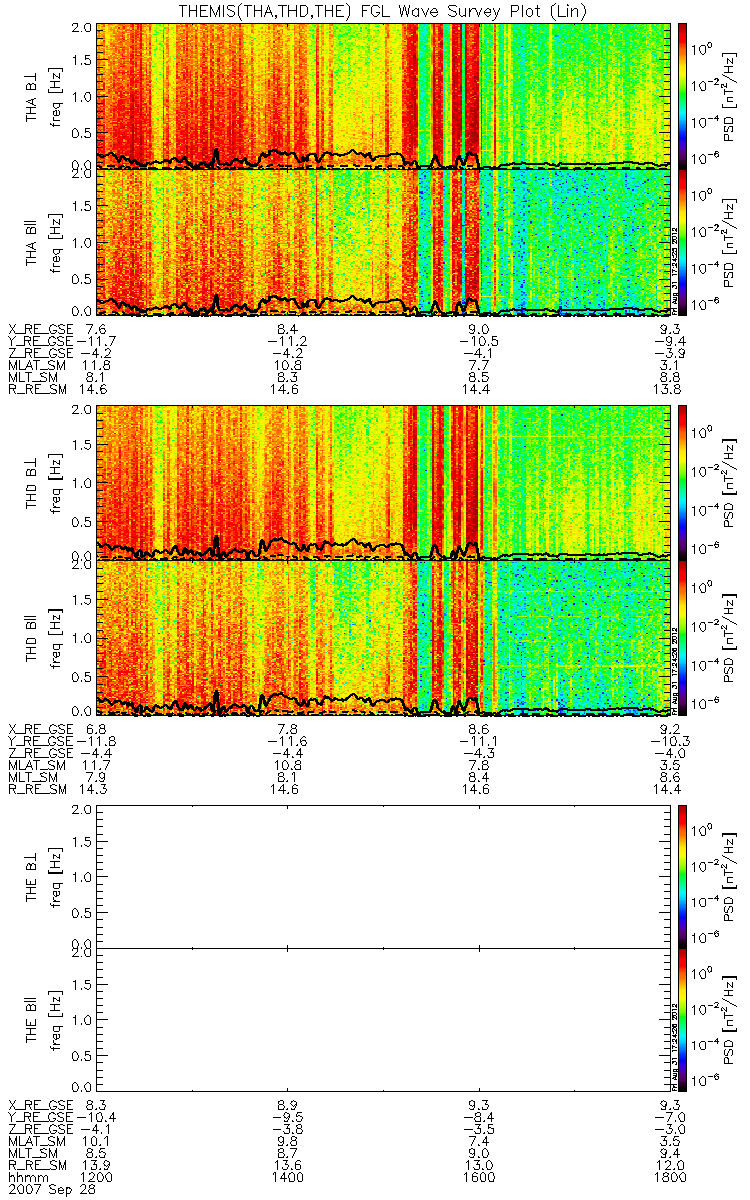750x1200 pixels.
Task: Click the MLAT_SM value 11.8
Action: tap(96, 366)
